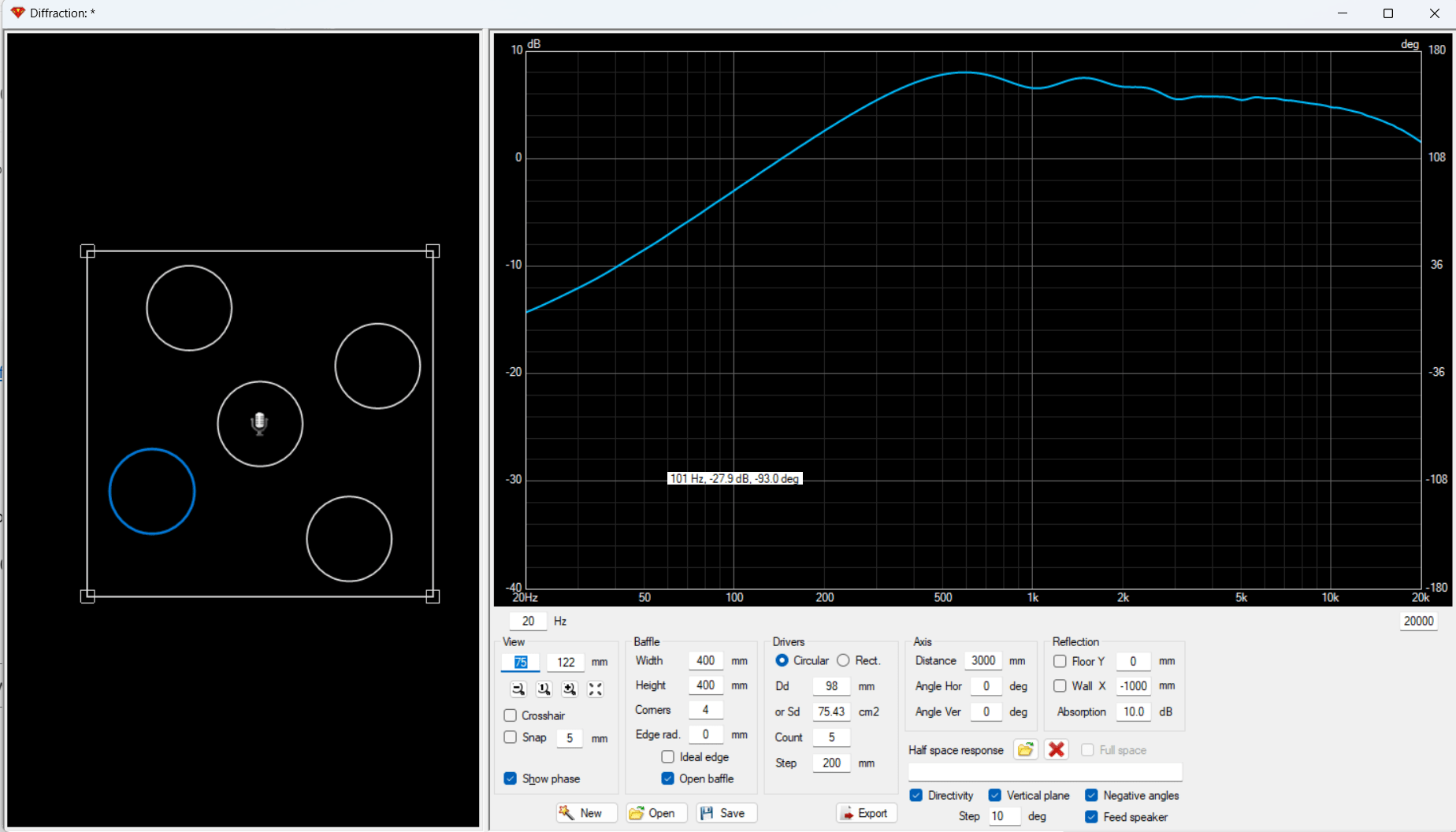Enable the Snap checkbox
Image resolution: width=1456 pixels, height=832 pixels.
(x=511, y=737)
